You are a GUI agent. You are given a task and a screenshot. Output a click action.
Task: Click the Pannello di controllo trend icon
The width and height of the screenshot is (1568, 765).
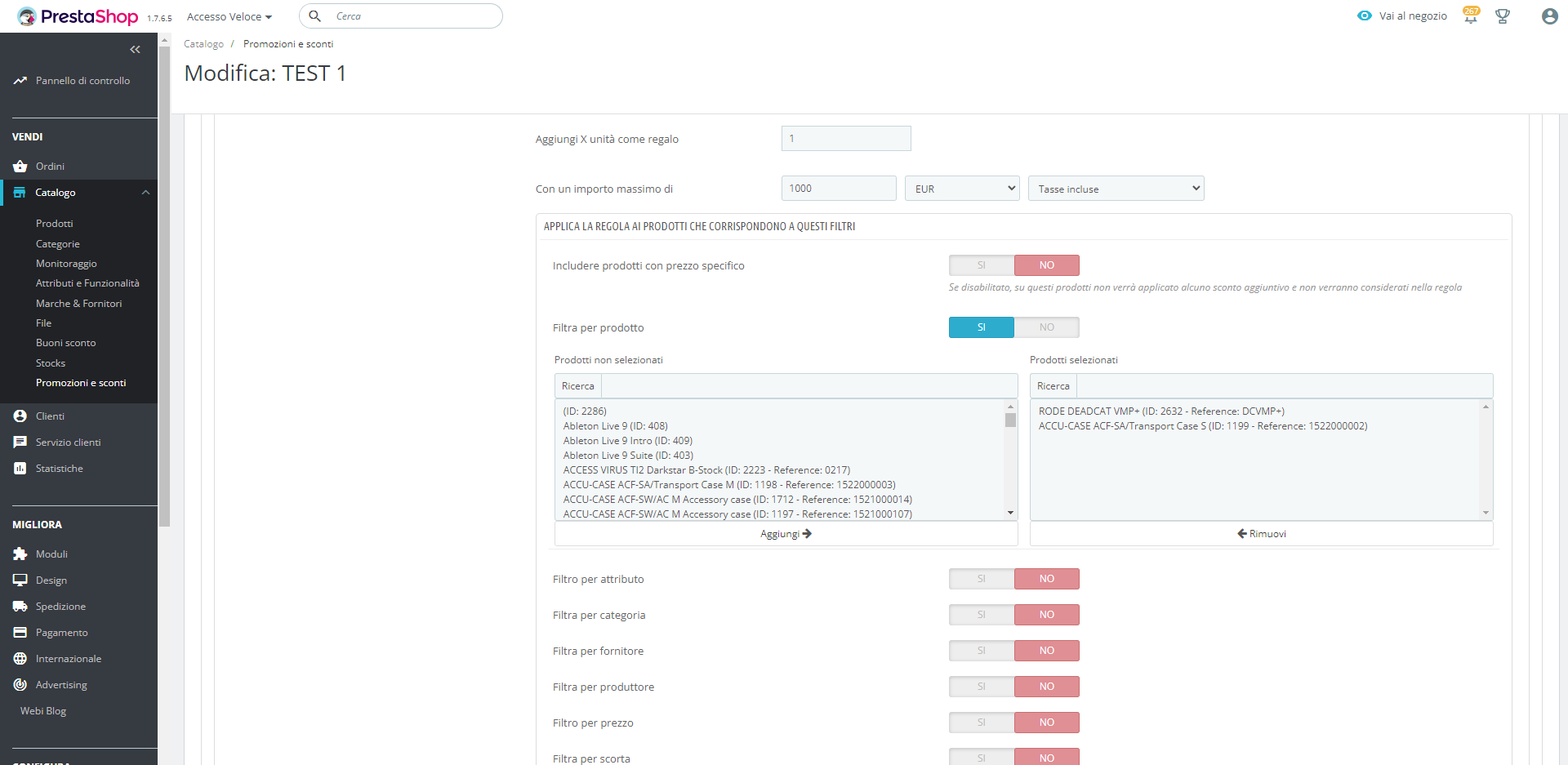click(20, 81)
